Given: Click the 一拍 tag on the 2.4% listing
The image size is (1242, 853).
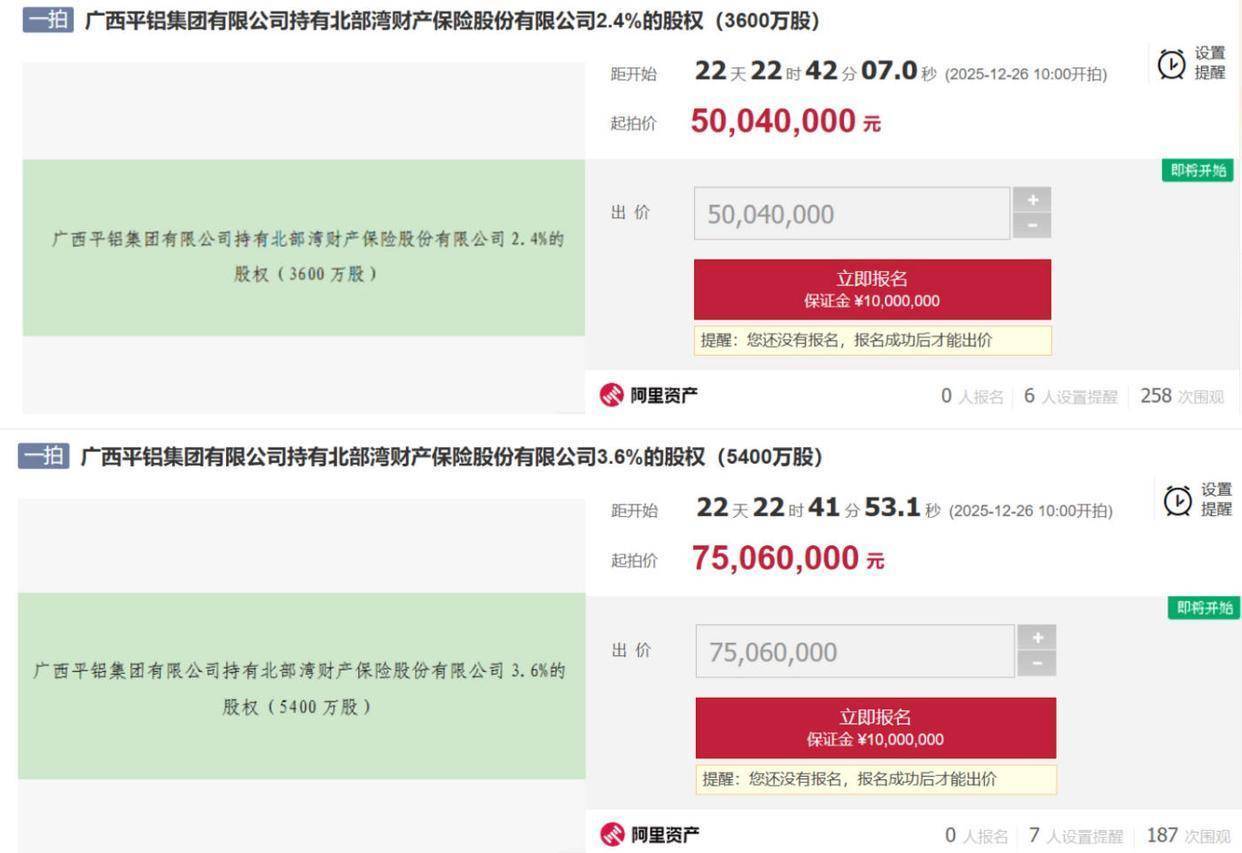Looking at the screenshot, I should (x=48, y=21).
